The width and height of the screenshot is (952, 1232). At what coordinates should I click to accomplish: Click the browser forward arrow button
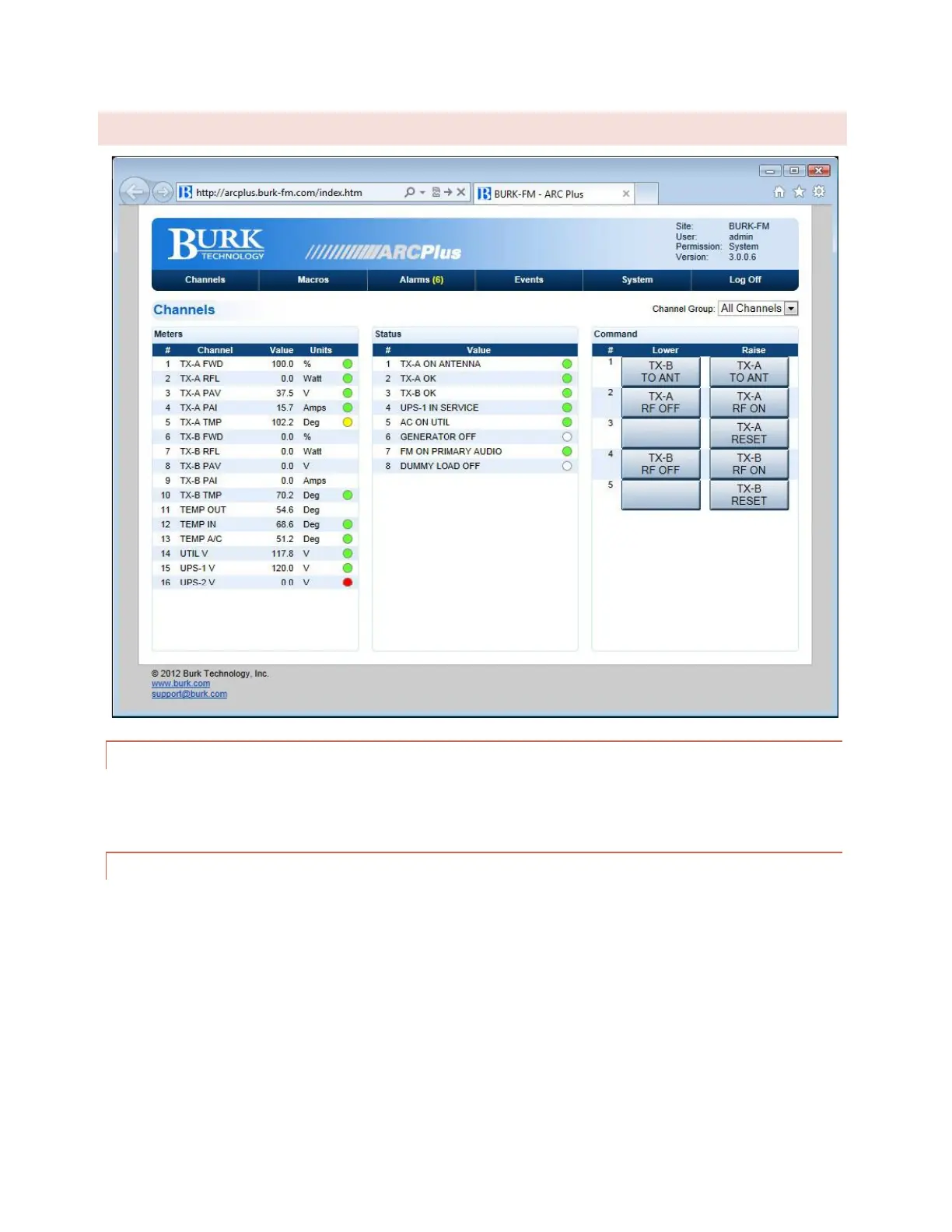(x=162, y=191)
